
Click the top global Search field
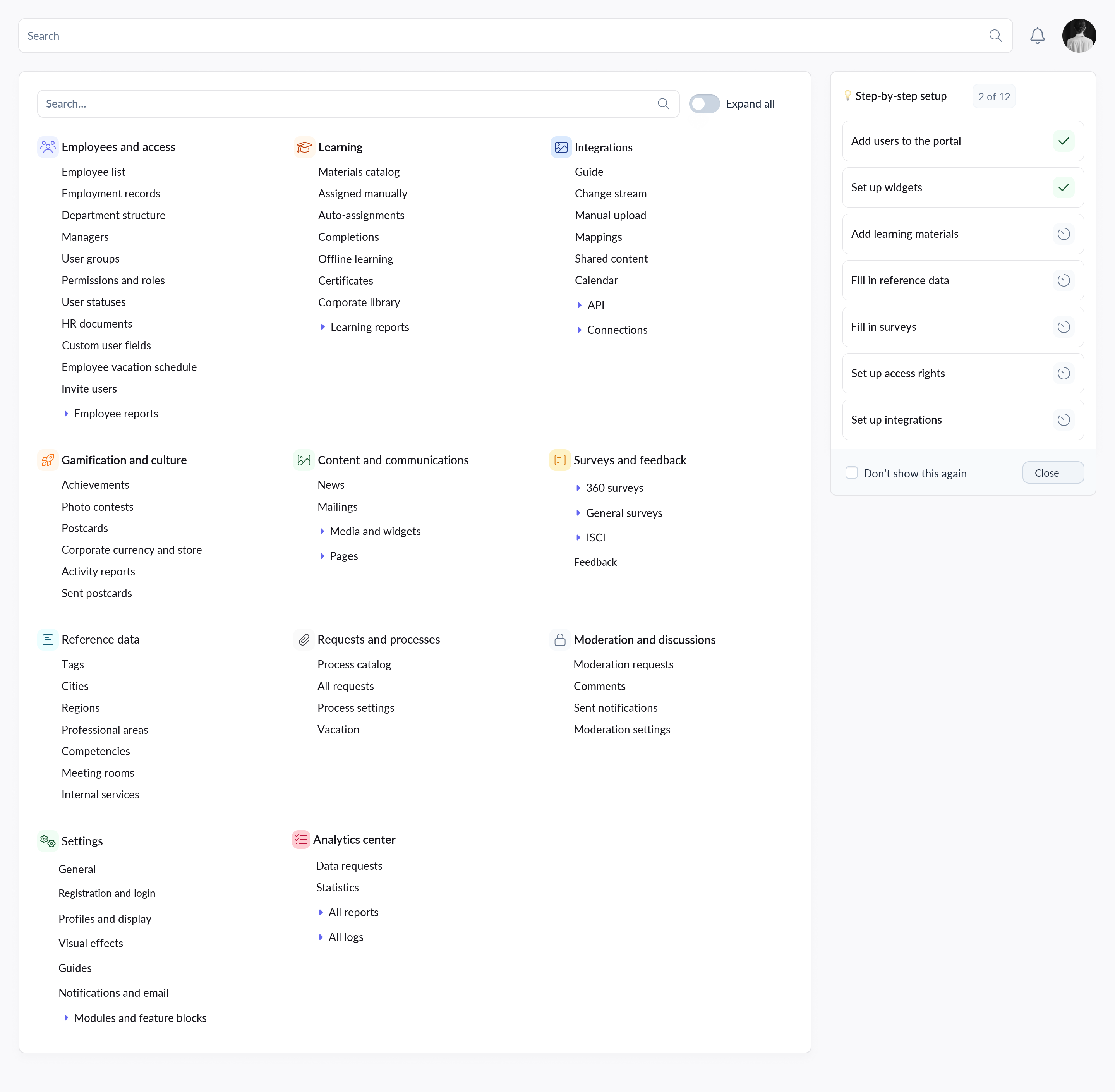(515, 36)
